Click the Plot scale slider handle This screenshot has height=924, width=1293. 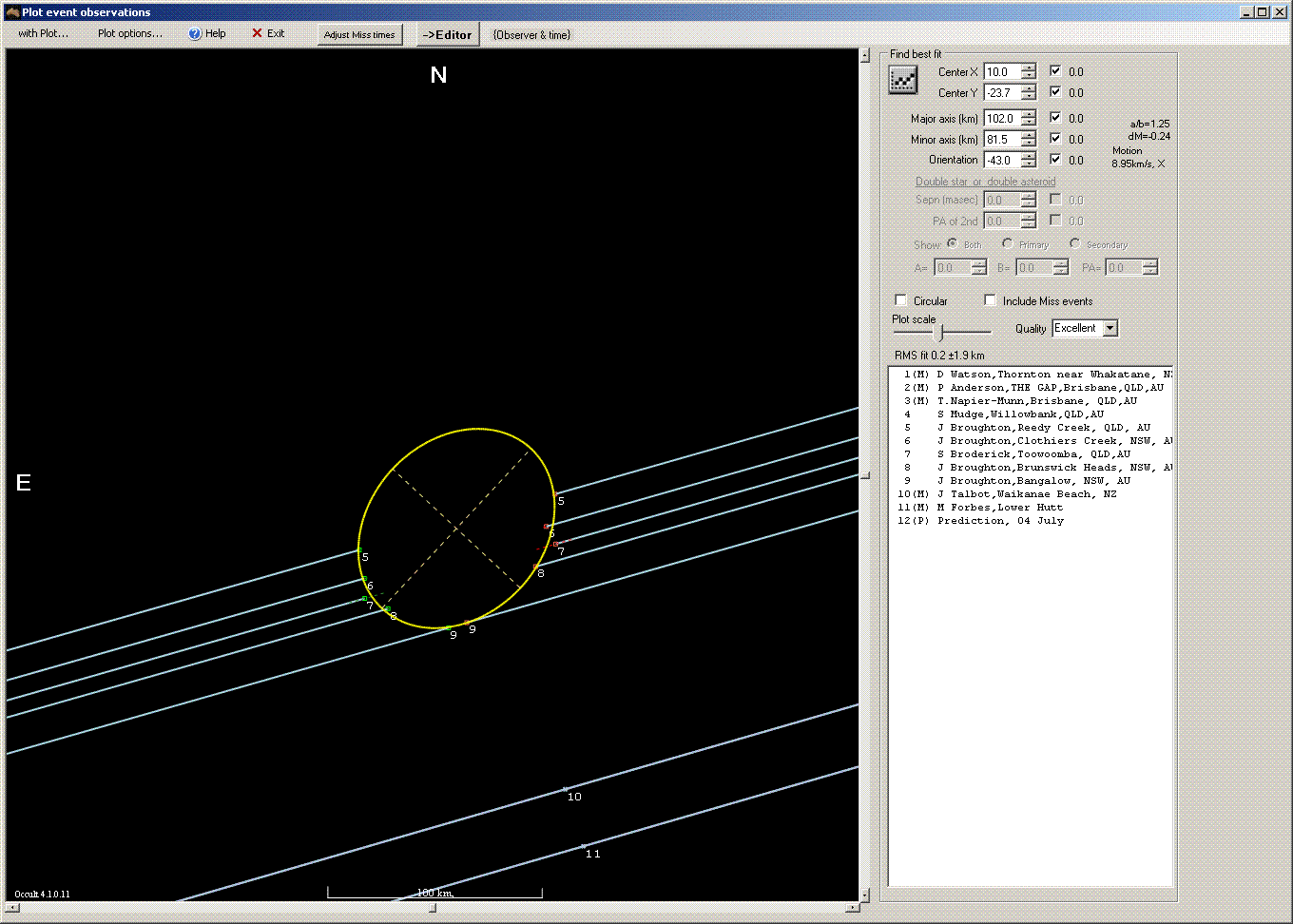pyautogui.click(x=940, y=333)
